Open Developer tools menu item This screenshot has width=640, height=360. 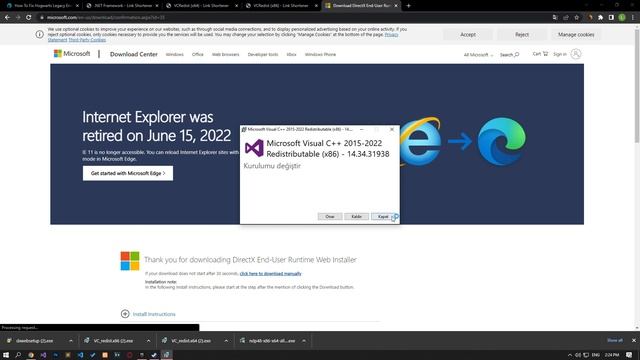263,54
